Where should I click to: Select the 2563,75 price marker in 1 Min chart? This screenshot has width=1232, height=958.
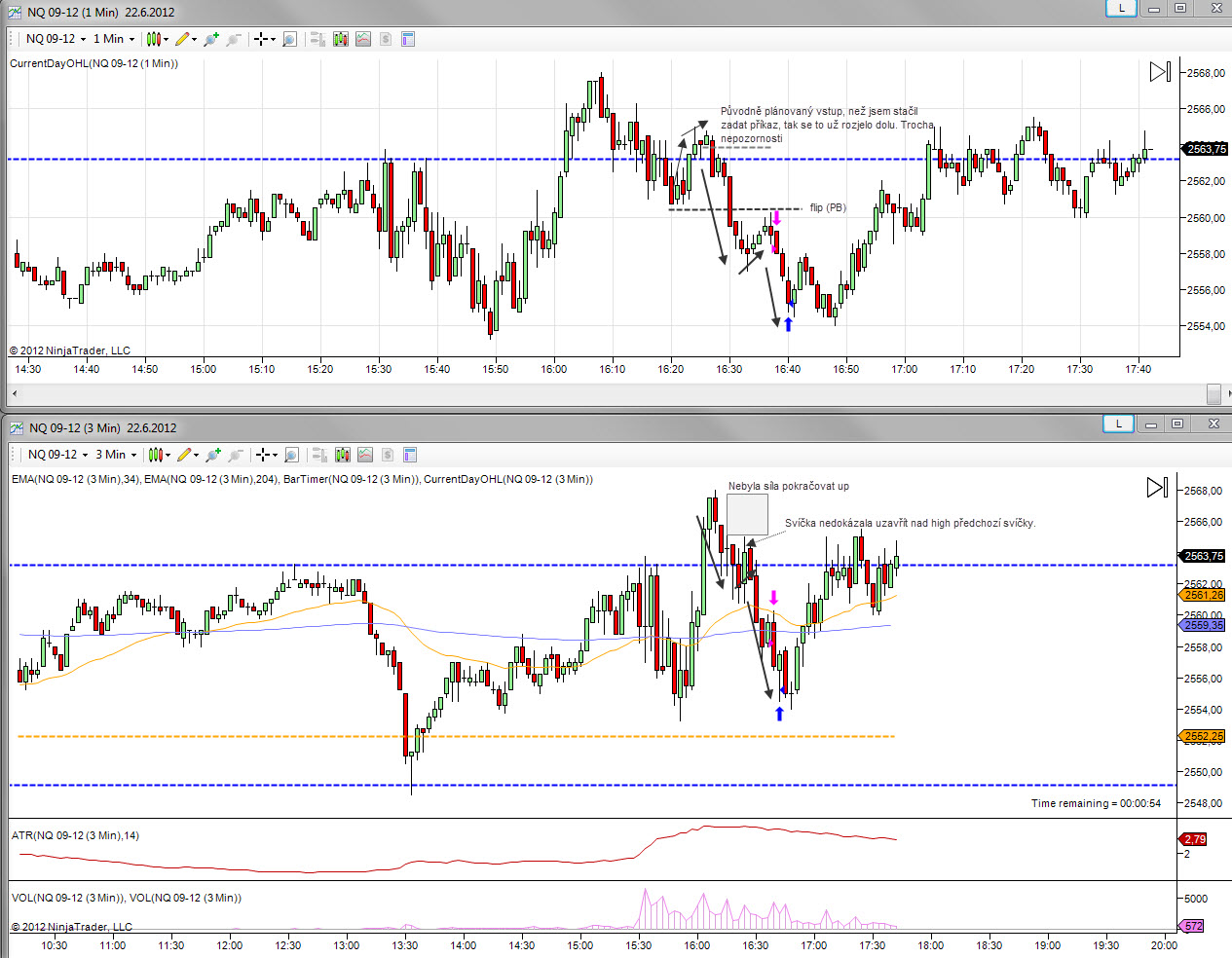(x=1206, y=149)
